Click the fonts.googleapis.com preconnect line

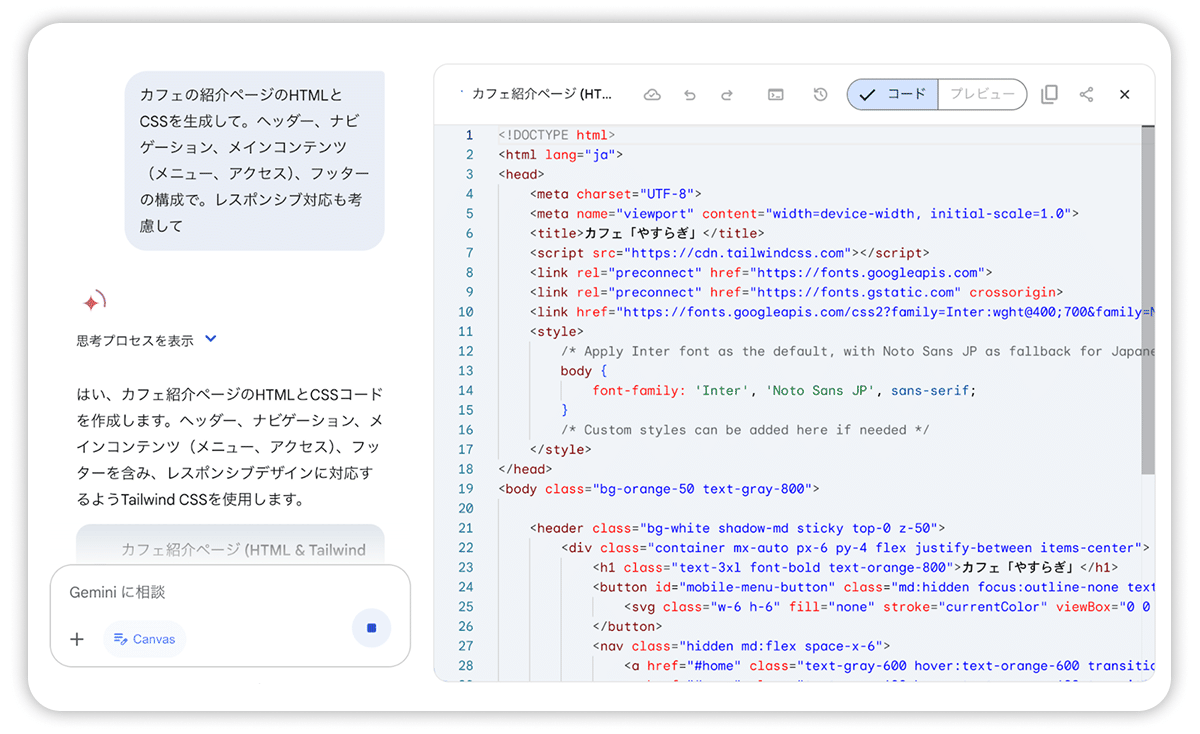[761, 273]
